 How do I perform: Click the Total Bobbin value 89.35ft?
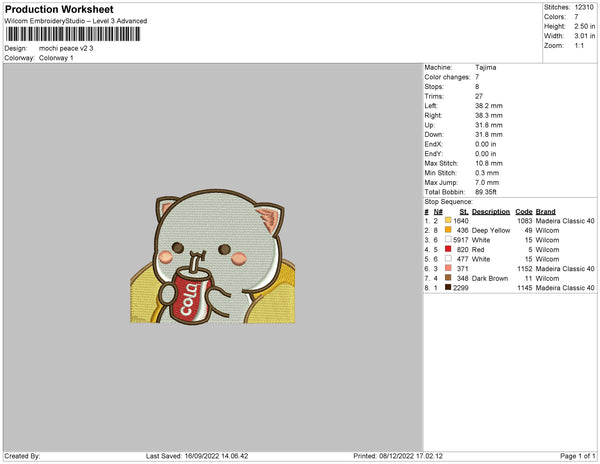tap(486, 192)
